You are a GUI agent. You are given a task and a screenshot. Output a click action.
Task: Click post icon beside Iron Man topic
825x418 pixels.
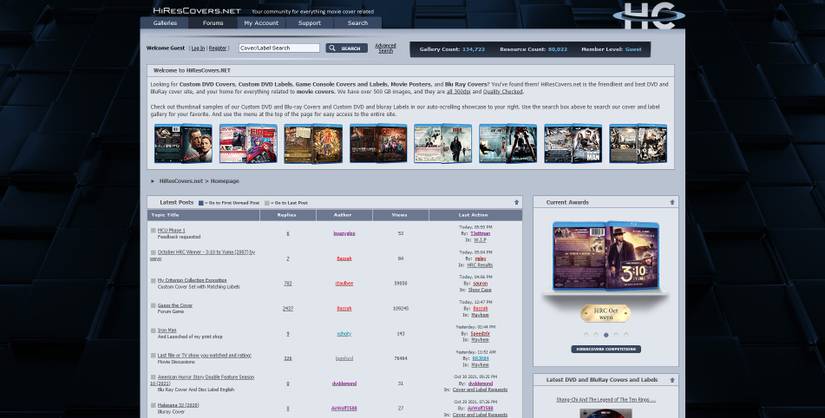[x=153, y=331]
